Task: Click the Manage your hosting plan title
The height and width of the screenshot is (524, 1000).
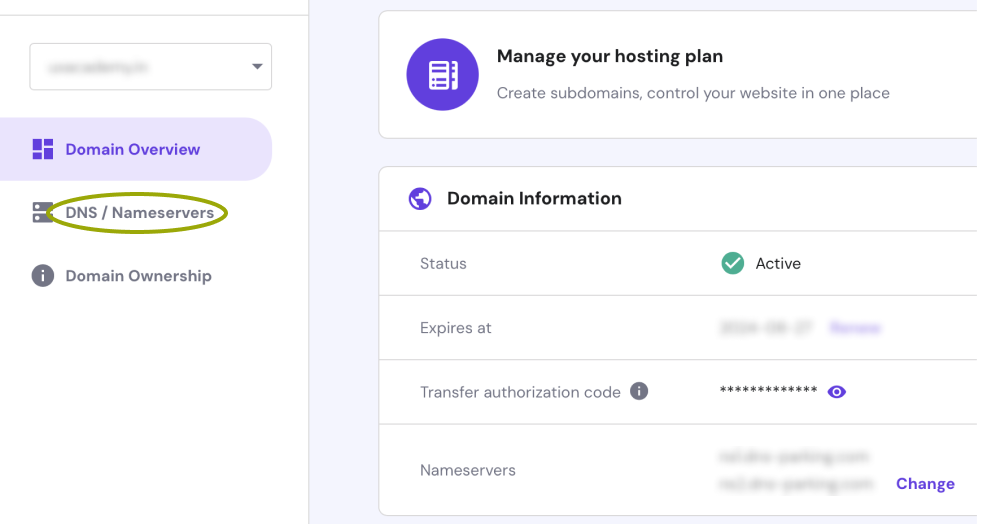Action: [609, 57]
